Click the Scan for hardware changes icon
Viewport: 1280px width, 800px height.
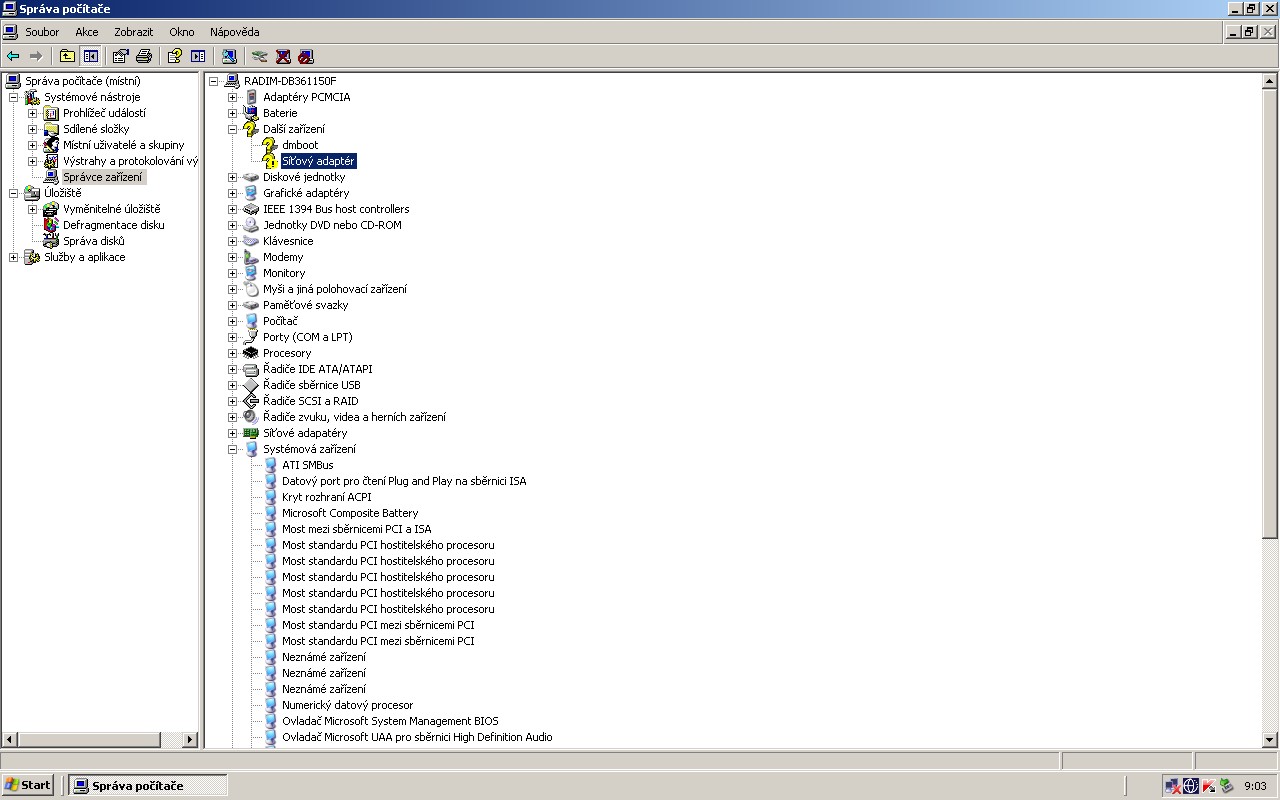[229, 56]
